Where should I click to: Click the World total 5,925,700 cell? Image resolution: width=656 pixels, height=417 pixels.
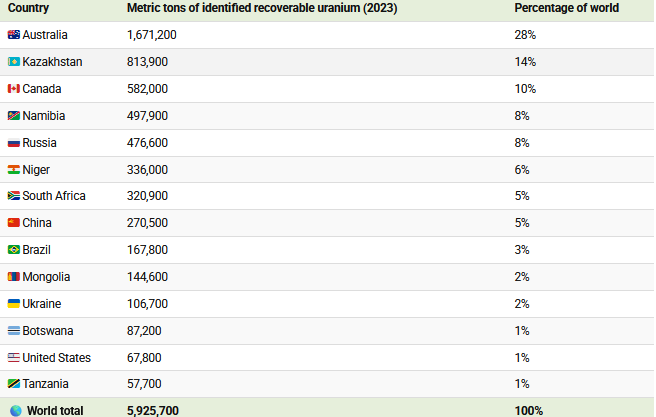153,411
